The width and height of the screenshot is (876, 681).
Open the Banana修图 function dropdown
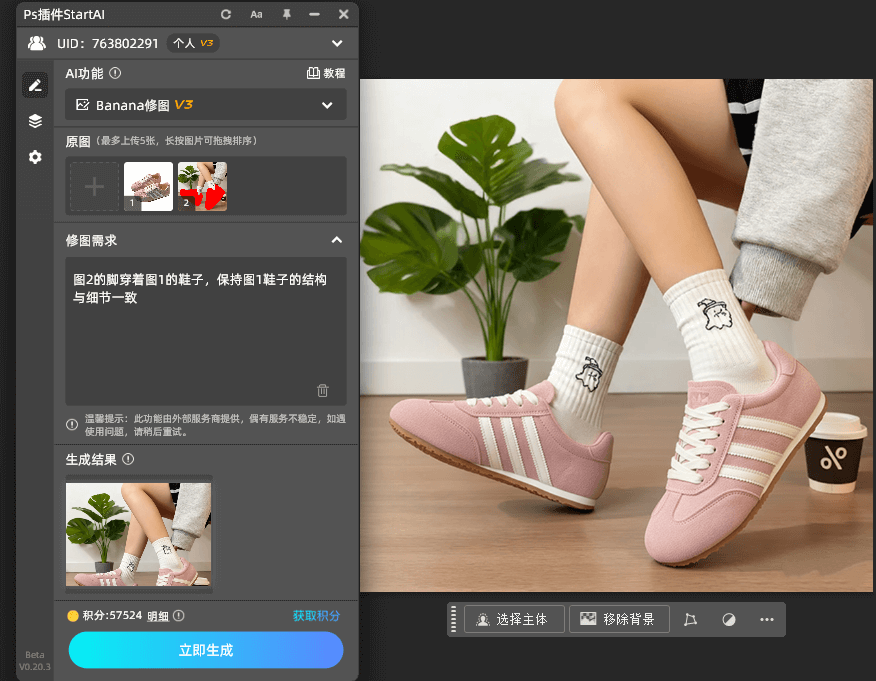point(206,105)
